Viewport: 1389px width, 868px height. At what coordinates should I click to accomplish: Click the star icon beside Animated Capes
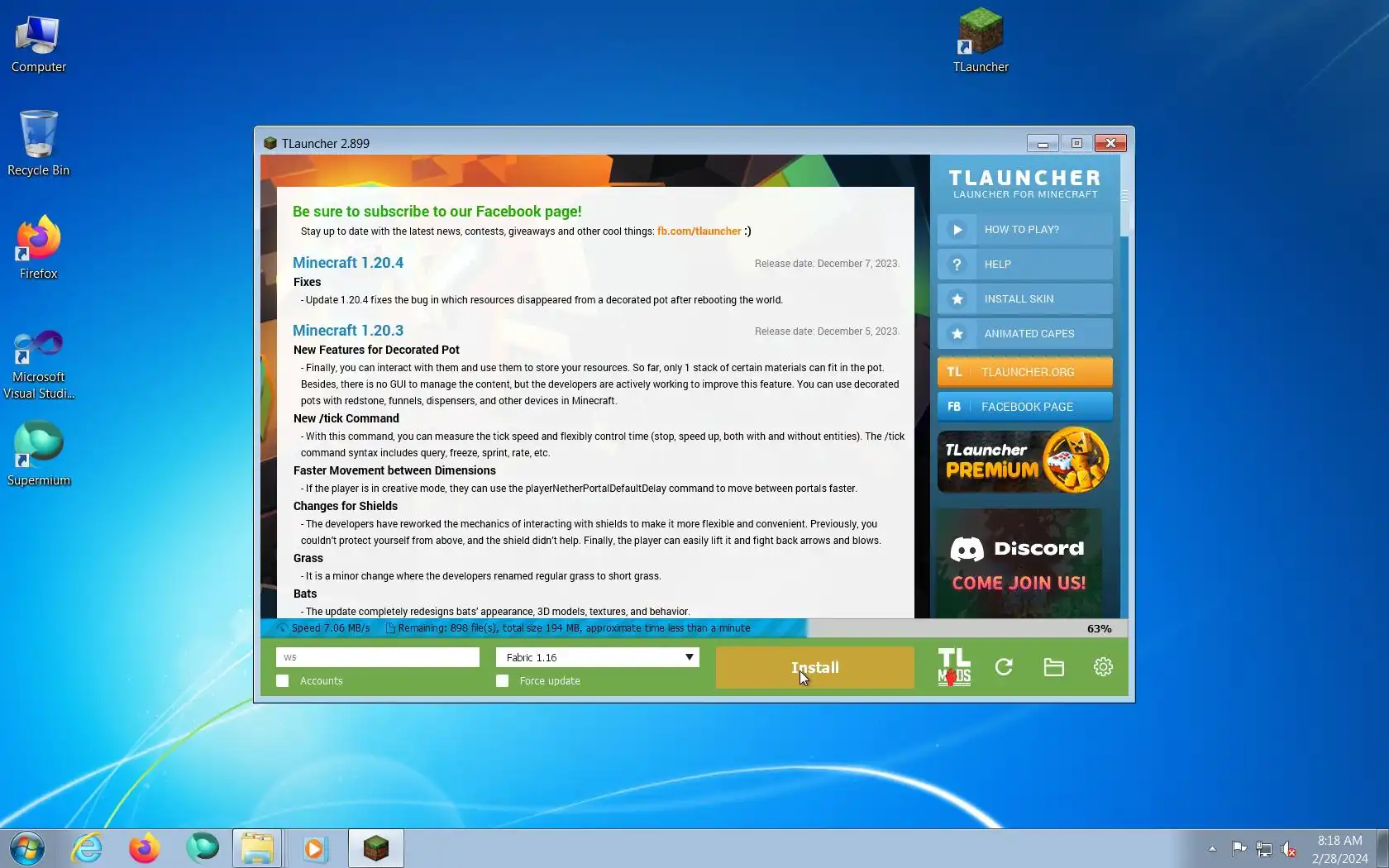tap(957, 334)
